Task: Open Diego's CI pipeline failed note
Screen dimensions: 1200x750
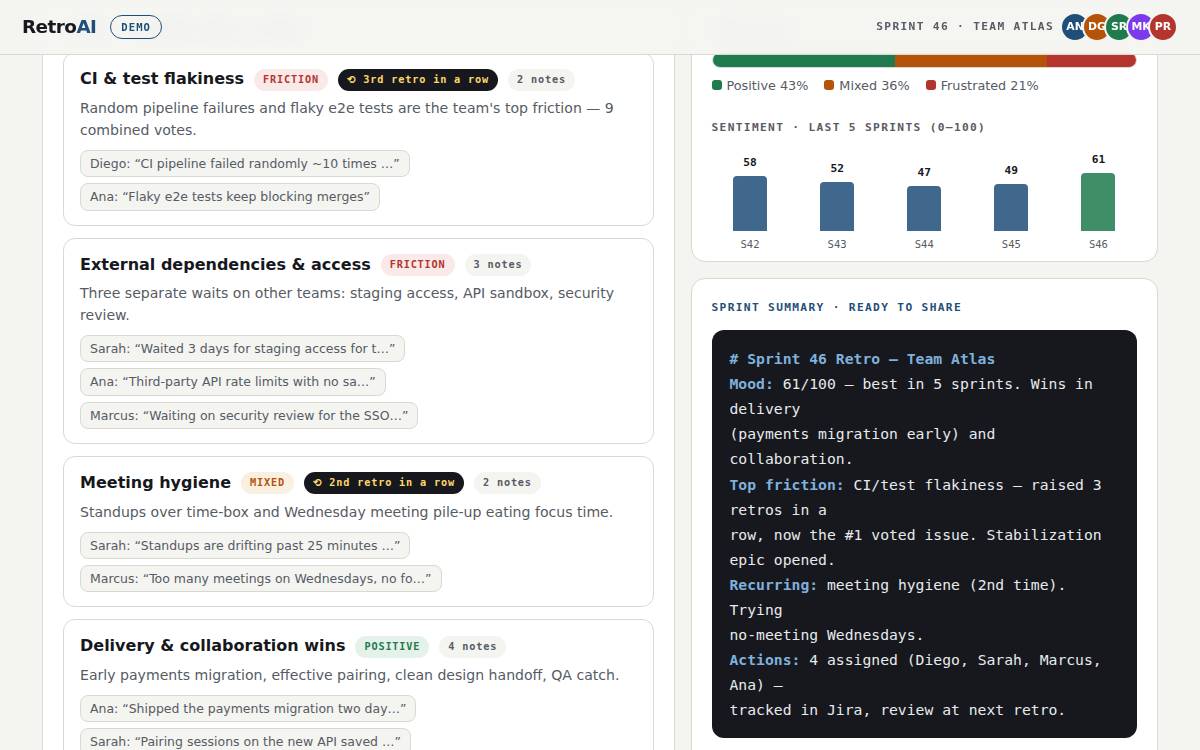Action: click(x=245, y=164)
